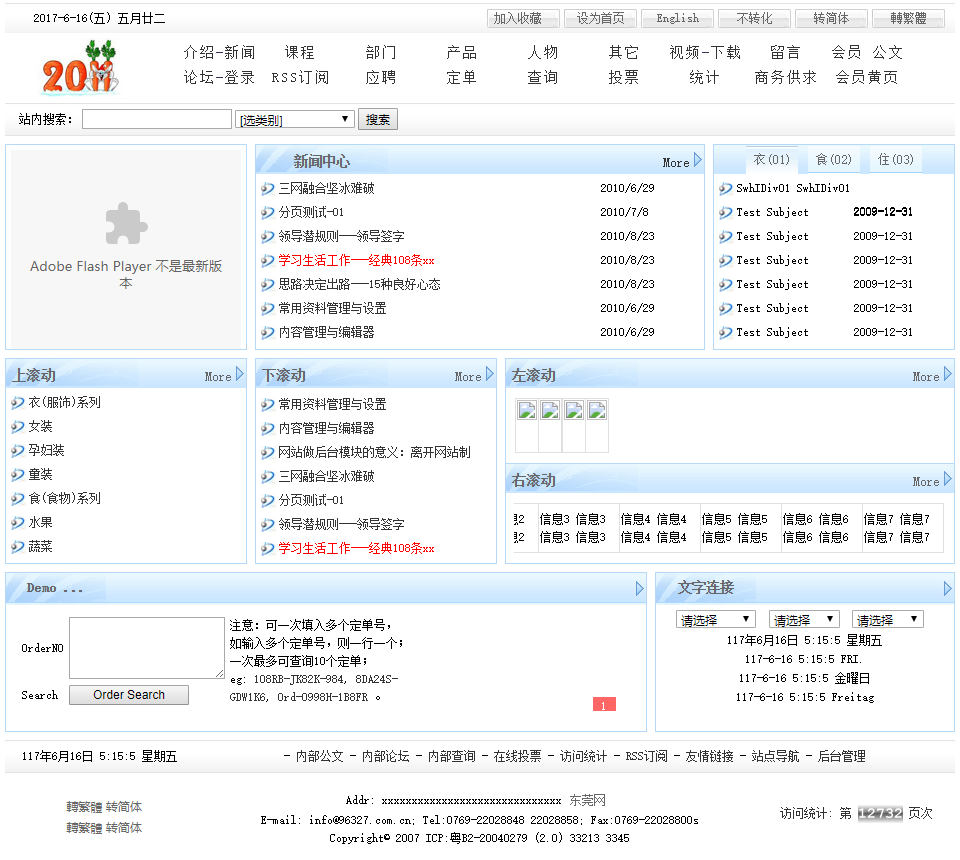Focus the 站内搜索 text input field

point(157,120)
